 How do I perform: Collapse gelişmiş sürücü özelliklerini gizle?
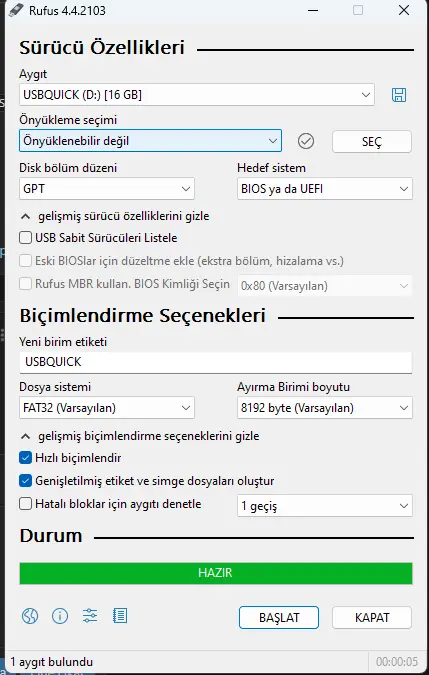coord(115,216)
